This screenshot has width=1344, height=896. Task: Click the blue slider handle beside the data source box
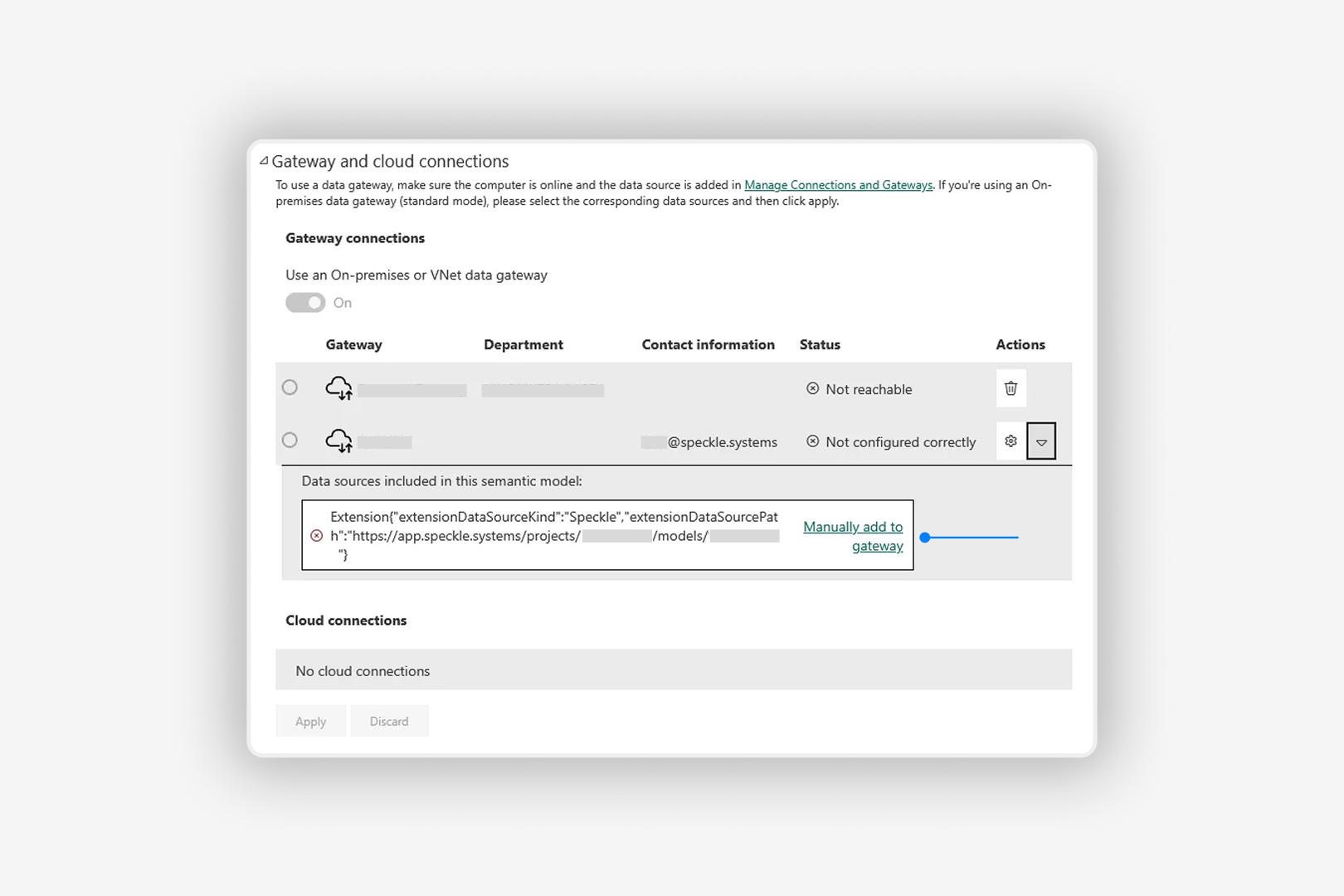[923, 537]
